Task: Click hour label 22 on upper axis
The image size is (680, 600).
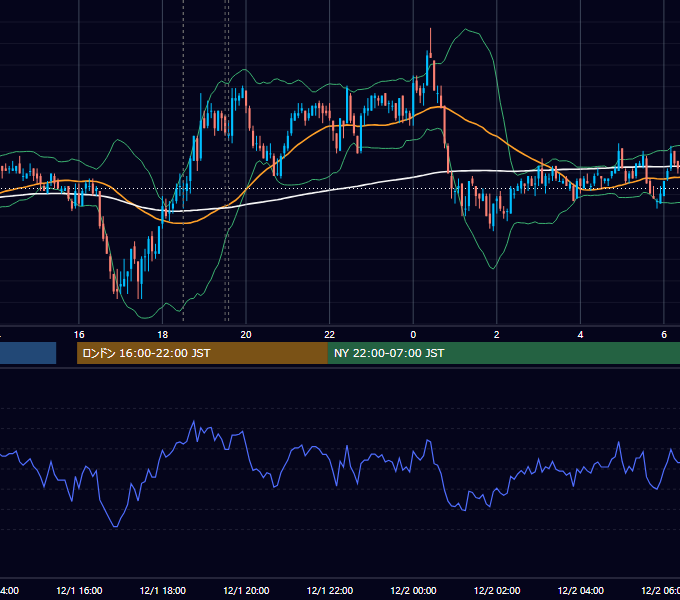Action: point(330,335)
